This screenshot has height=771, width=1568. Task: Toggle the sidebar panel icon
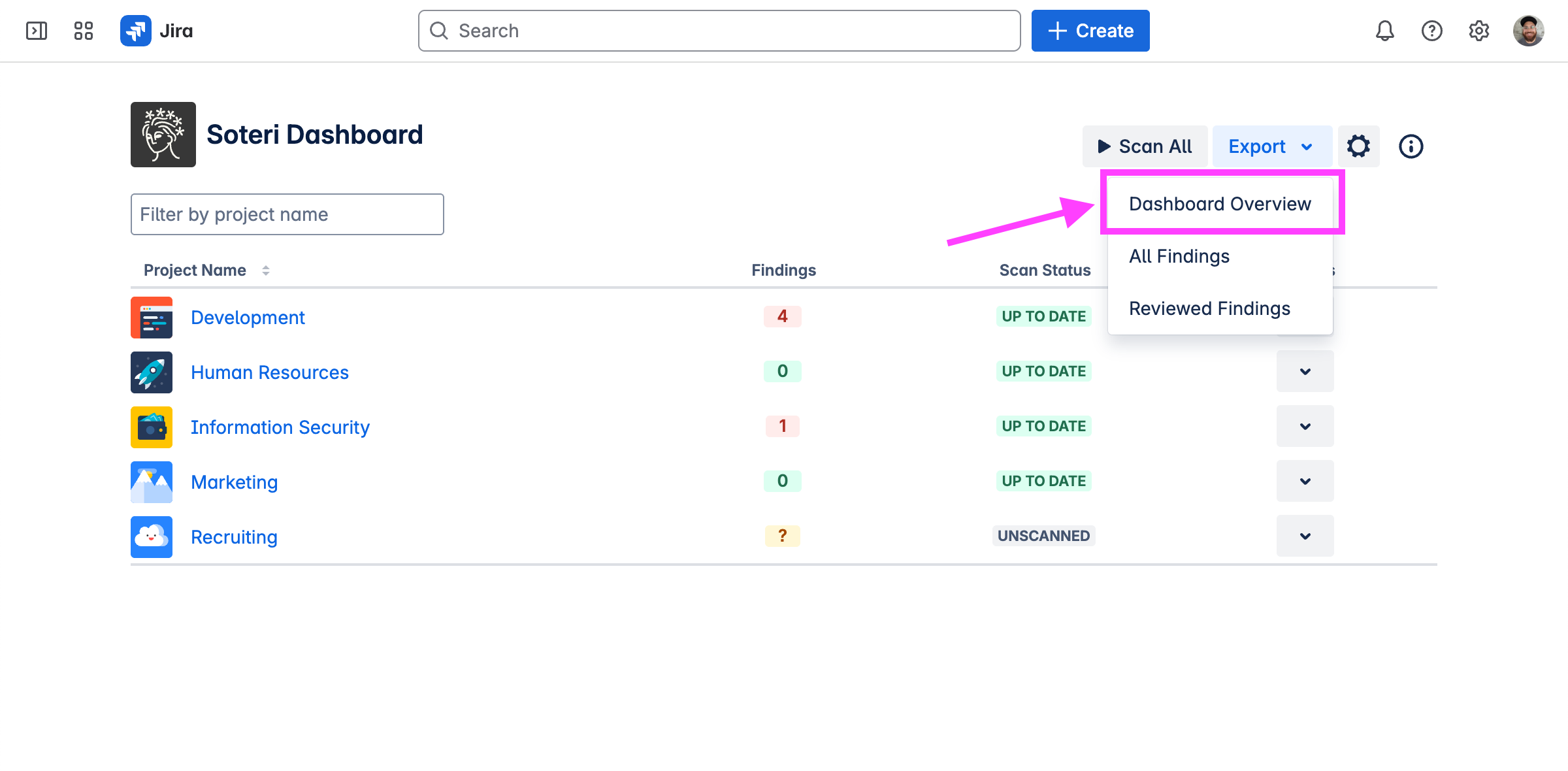click(x=37, y=31)
